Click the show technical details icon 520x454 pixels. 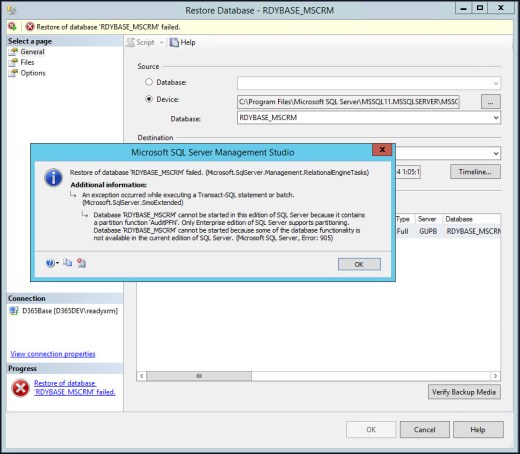click(x=81, y=263)
